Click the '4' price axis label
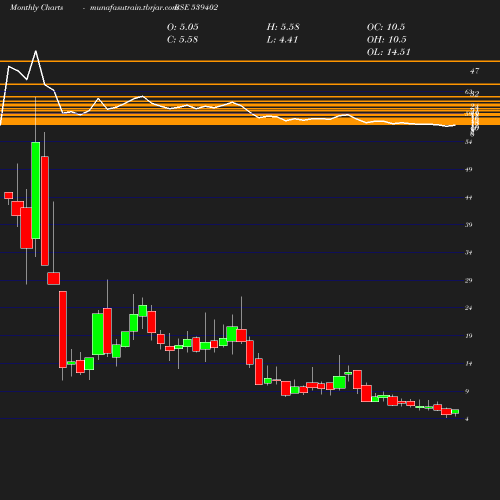Screen dimensions: 500x500 [x=467, y=419]
